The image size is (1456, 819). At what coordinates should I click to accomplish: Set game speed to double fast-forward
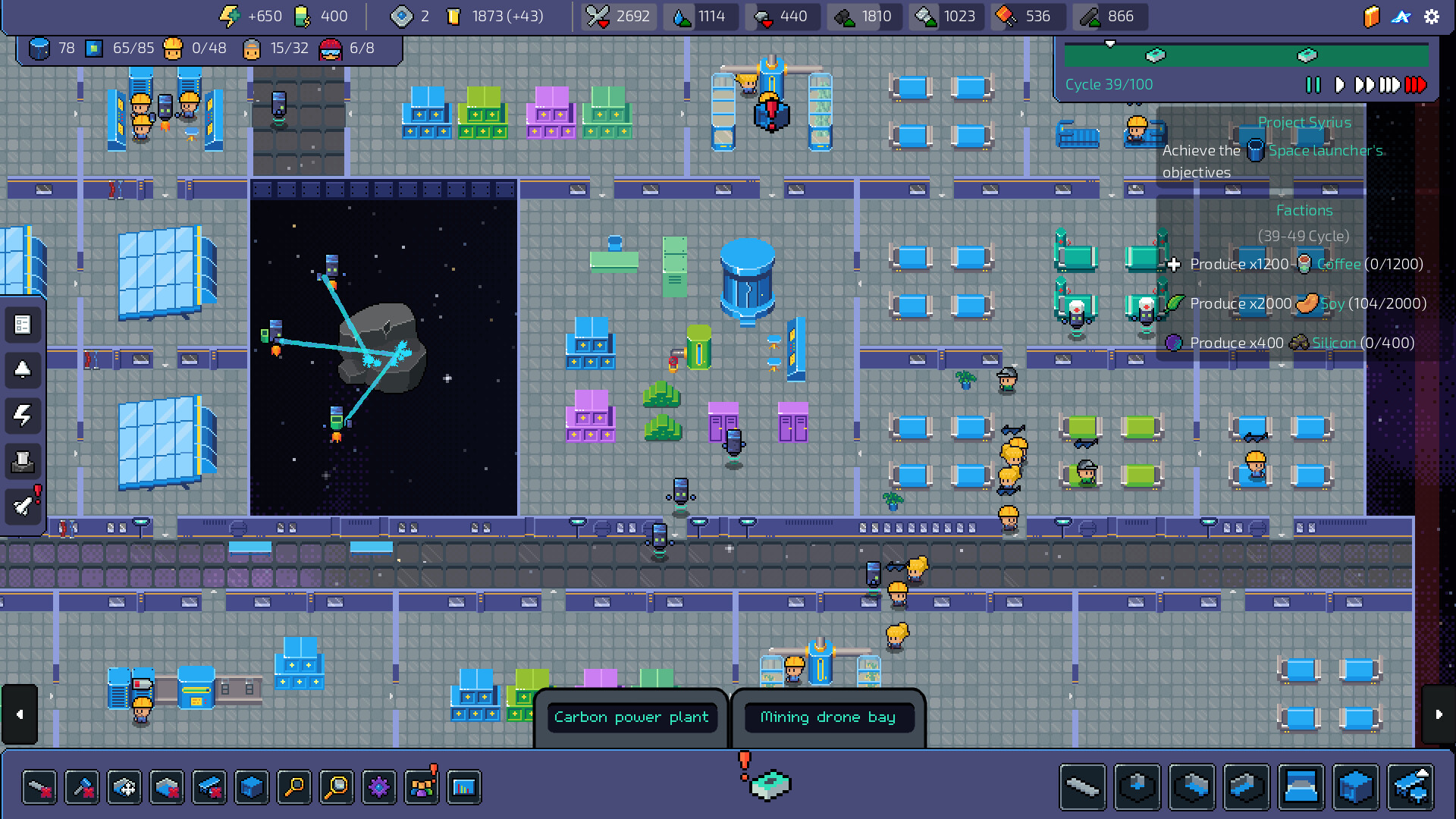coord(1364,85)
